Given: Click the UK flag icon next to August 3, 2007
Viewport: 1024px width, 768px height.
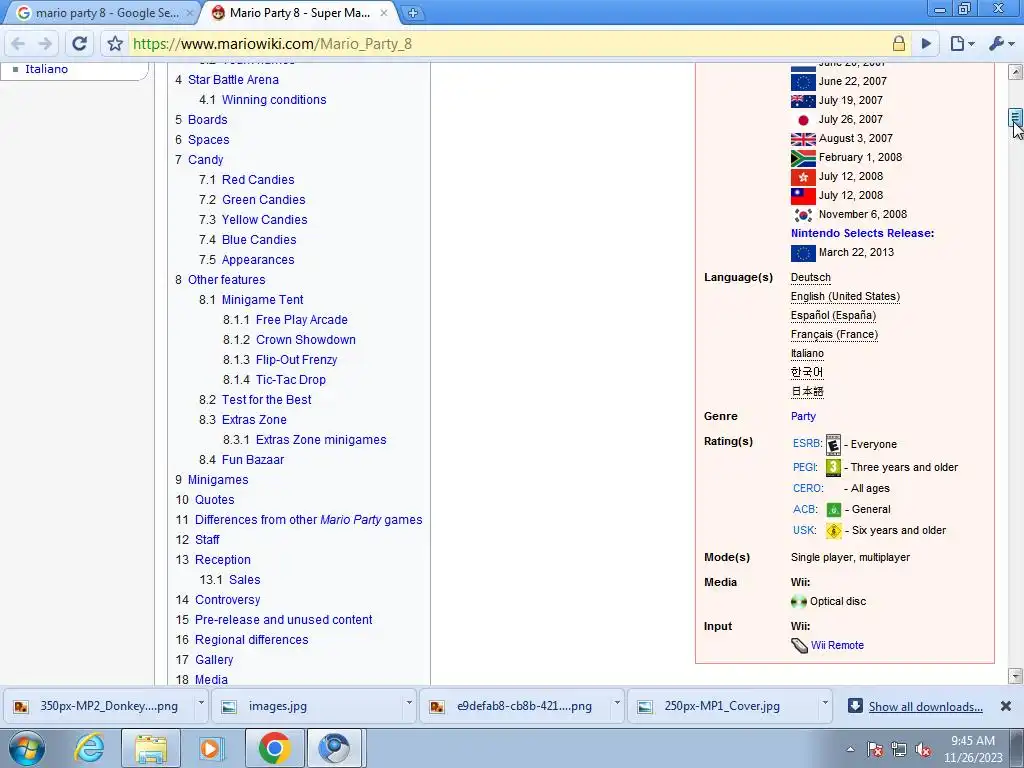Looking at the screenshot, I should (x=803, y=139).
